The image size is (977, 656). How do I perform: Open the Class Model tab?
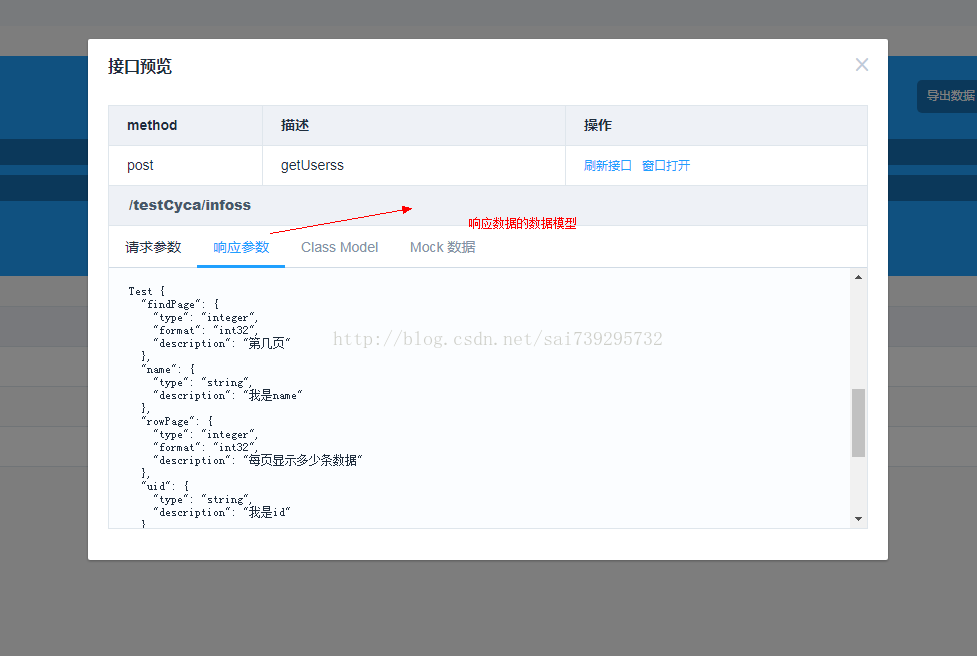340,247
